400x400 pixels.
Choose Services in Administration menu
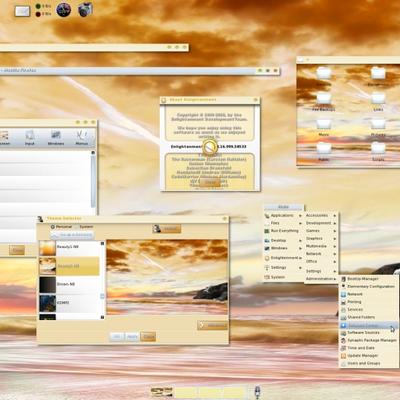(369, 309)
